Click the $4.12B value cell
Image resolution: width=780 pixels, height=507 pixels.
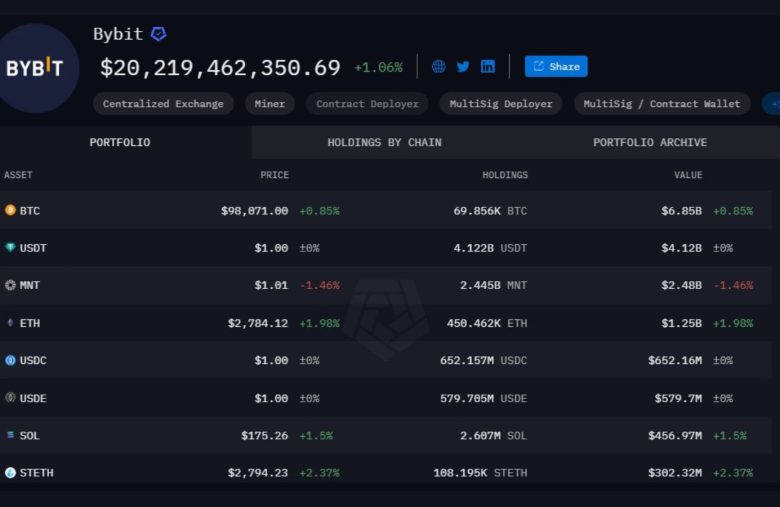pos(682,248)
